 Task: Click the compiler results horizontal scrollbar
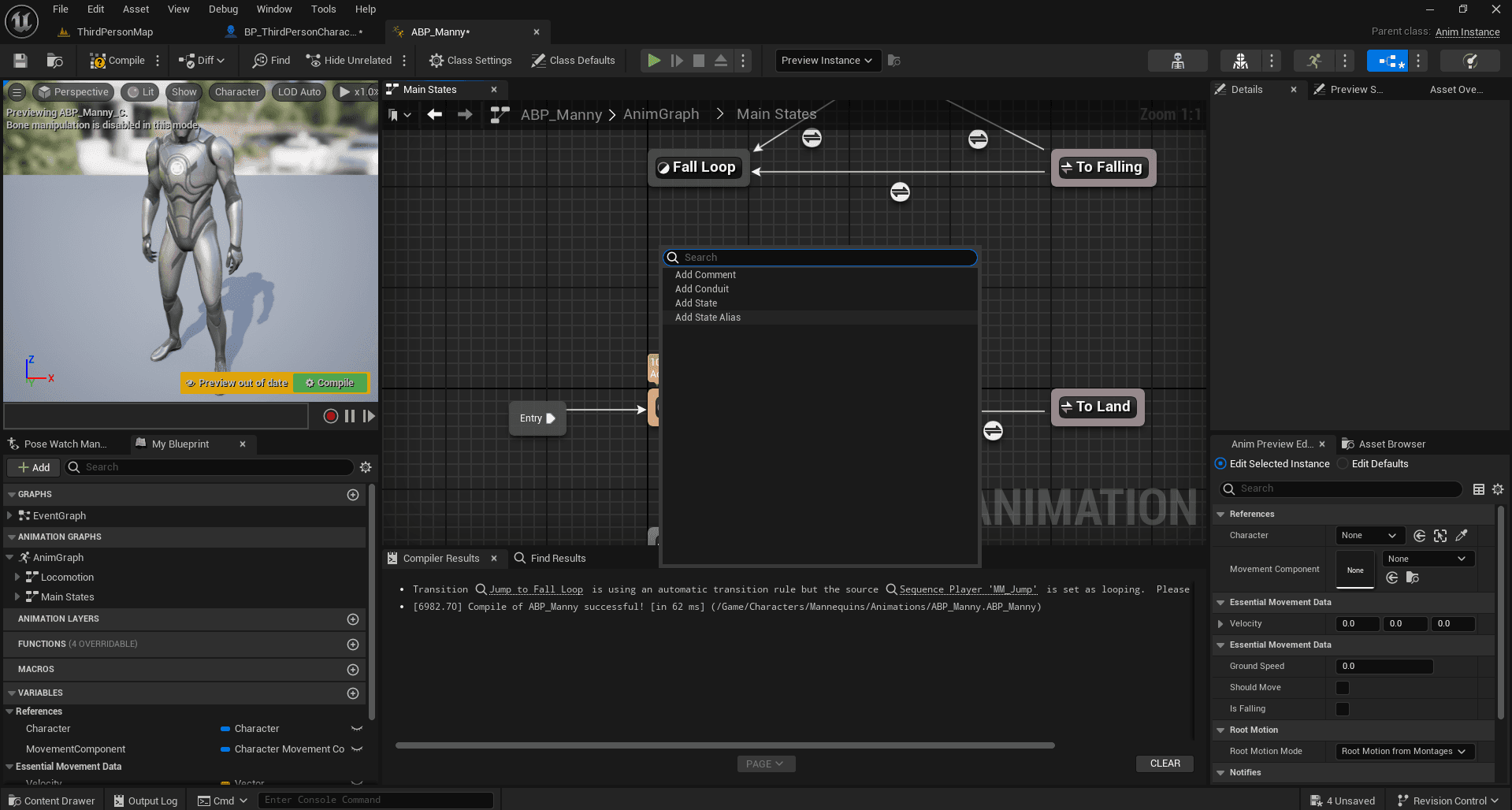point(725,745)
